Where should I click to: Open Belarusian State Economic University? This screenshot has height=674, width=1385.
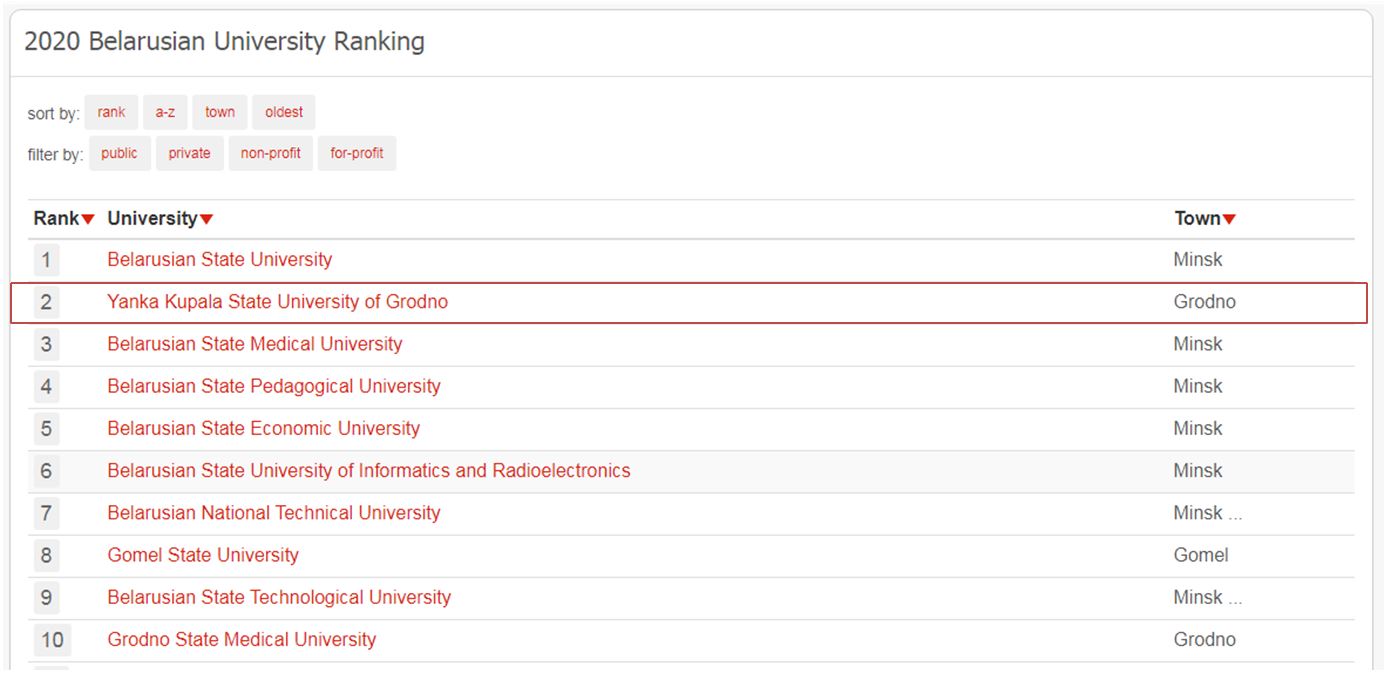click(263, 428)
